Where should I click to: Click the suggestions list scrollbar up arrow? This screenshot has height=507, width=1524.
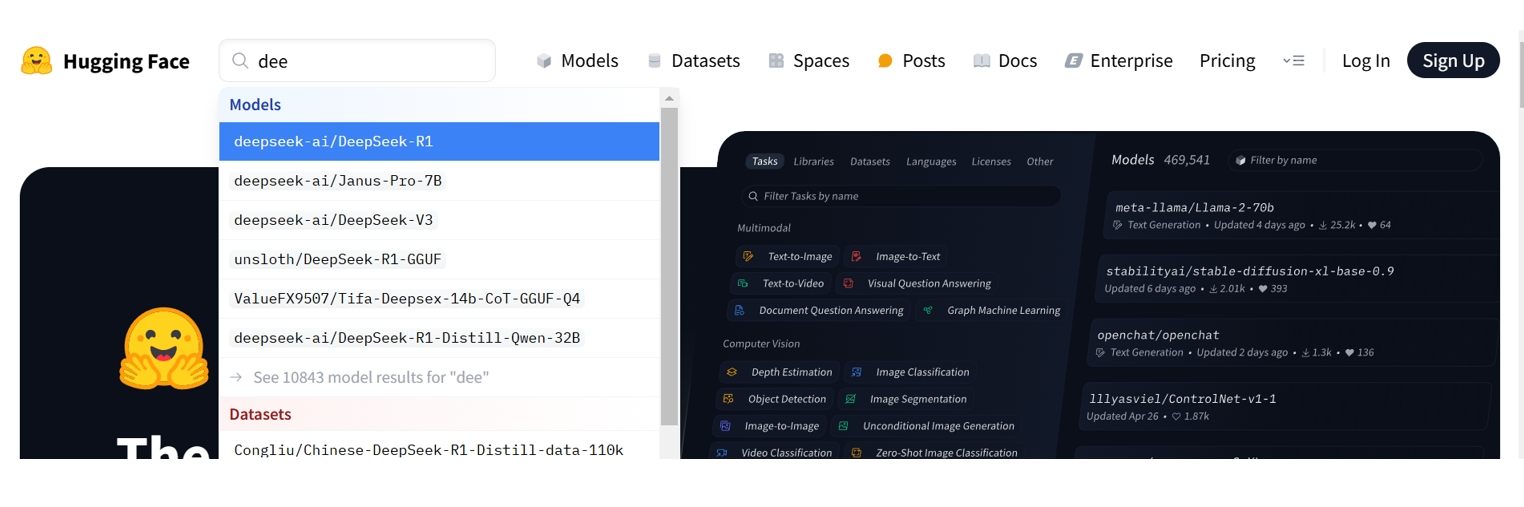(x=669, y=98)
